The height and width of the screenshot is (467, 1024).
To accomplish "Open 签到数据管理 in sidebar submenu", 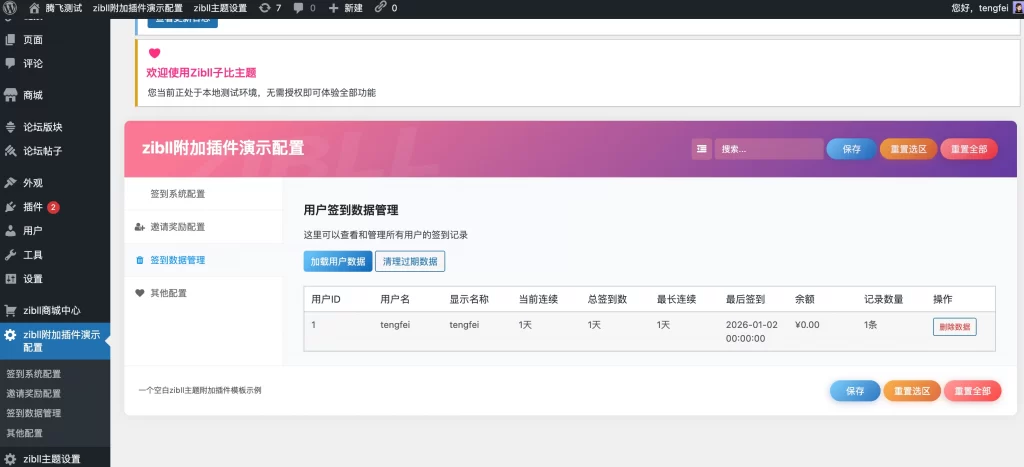I will click(33, 413).
